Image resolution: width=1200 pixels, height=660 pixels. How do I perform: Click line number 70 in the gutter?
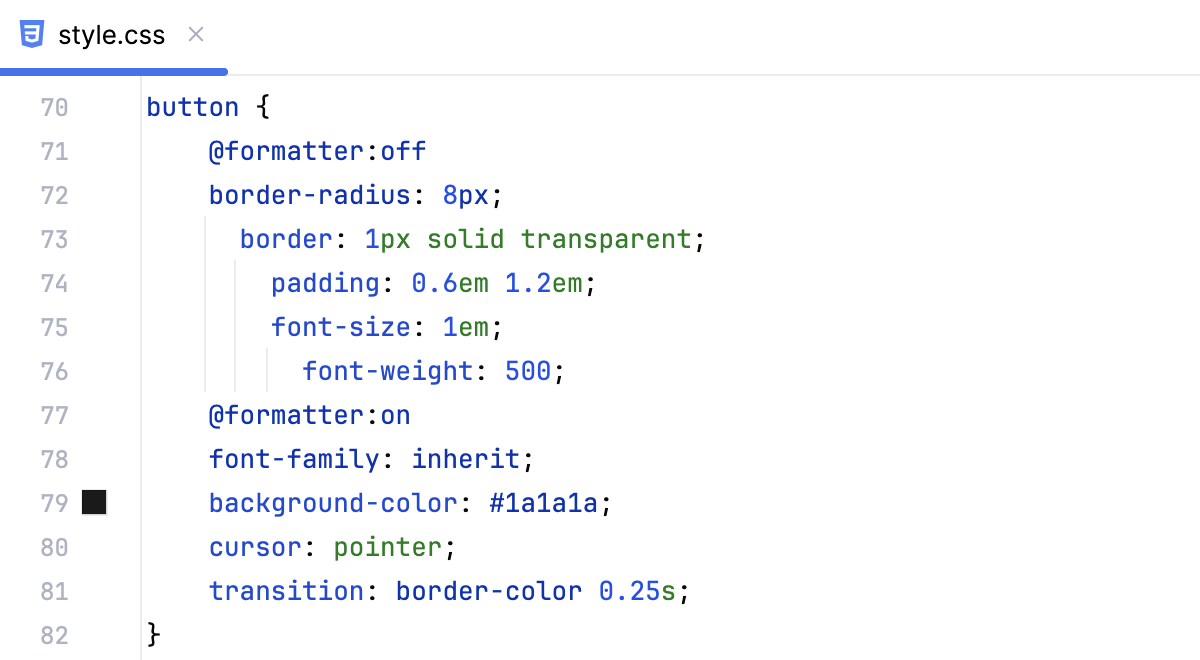coord(55,107)
